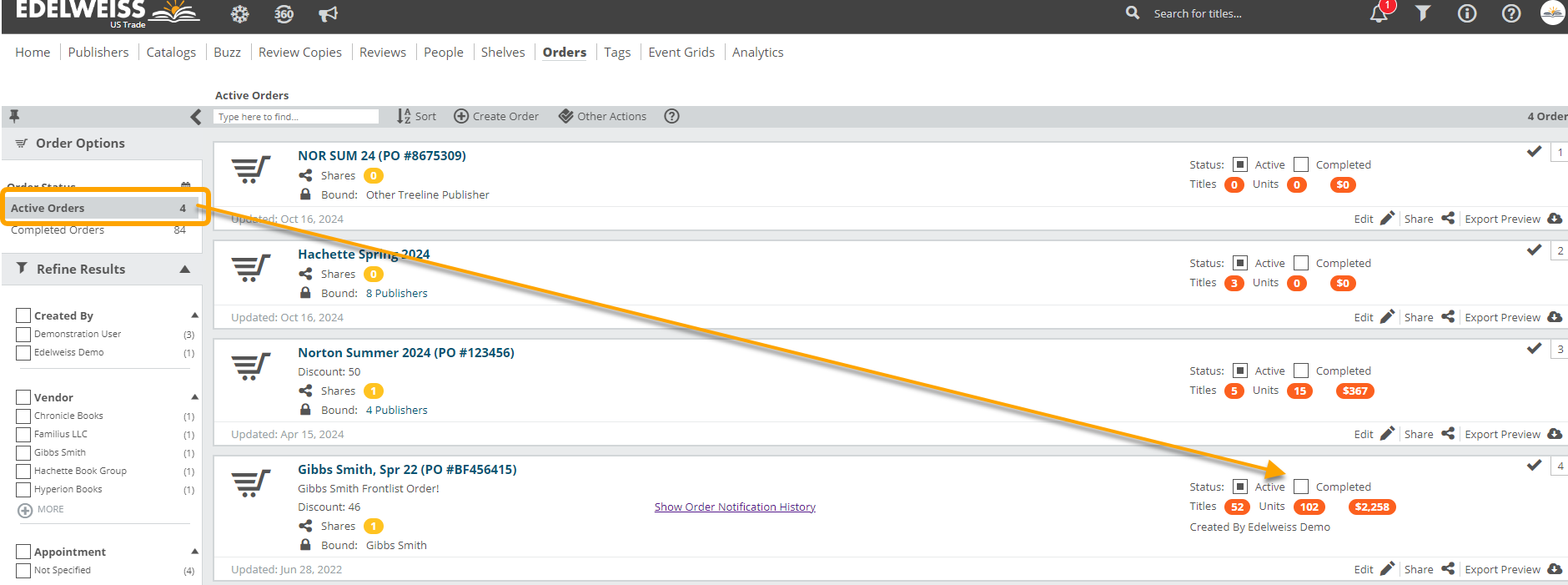Collapse the Appointment filter group
This screenshot has height=585, width=1568.
(194, 552)
